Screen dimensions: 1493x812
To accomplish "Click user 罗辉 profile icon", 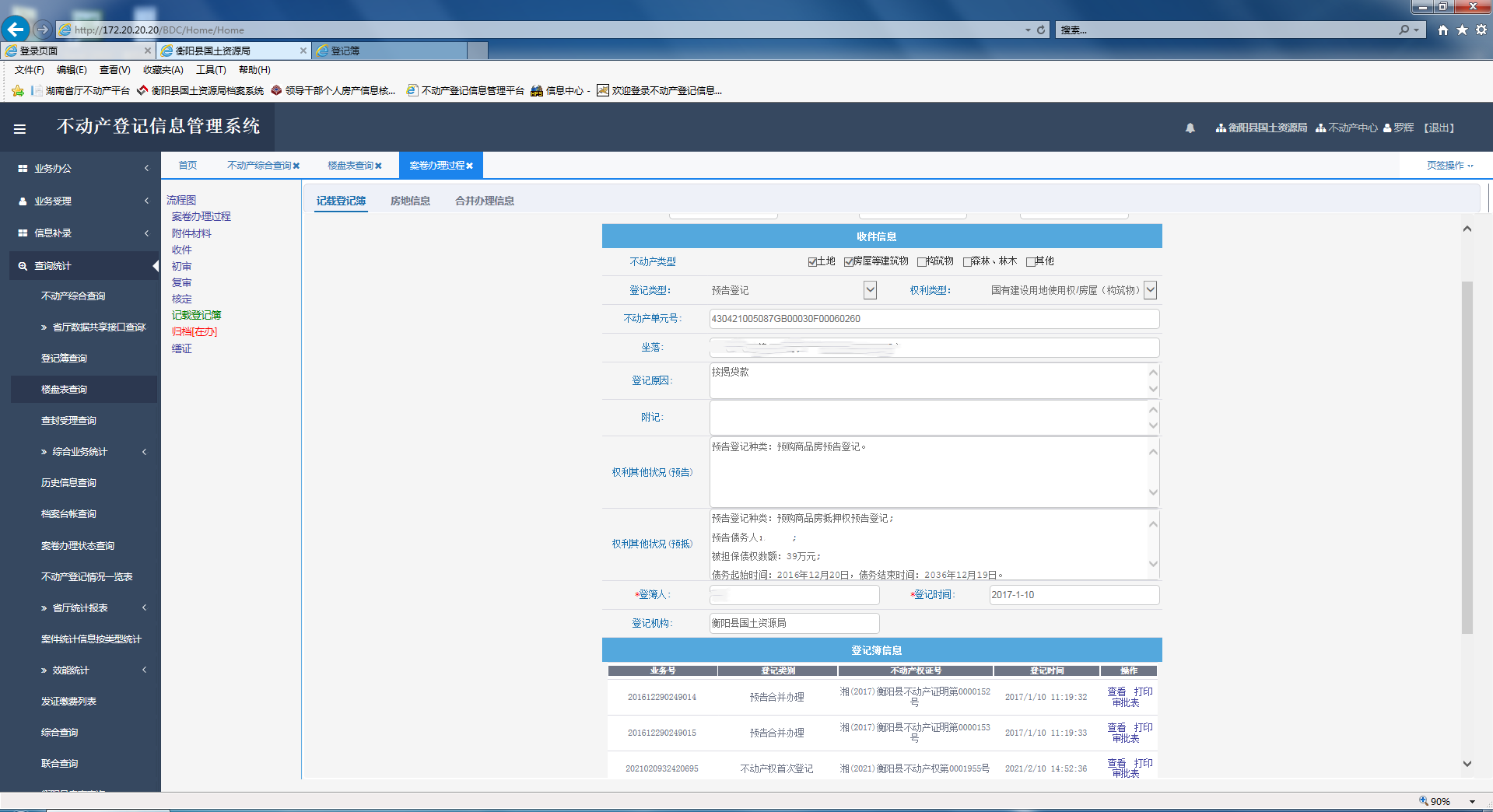I will (1387, 128).
